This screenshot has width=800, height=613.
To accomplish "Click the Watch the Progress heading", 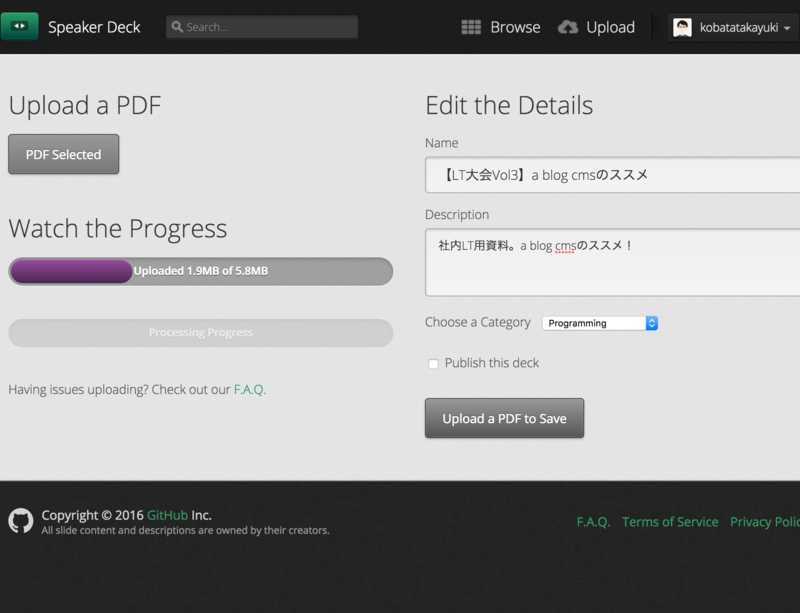I will point(118,229).
